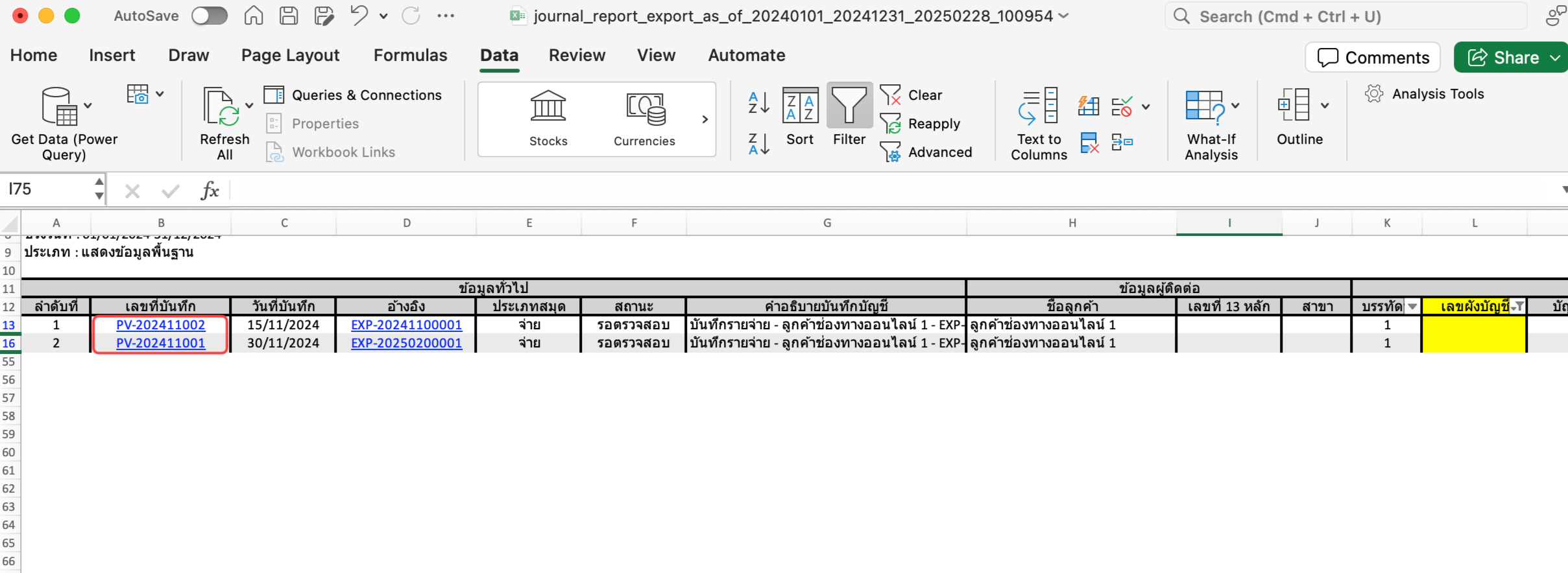Expand the Get Data dropdown arrow
Screen dimensions: 1568x573
point(88,106)
